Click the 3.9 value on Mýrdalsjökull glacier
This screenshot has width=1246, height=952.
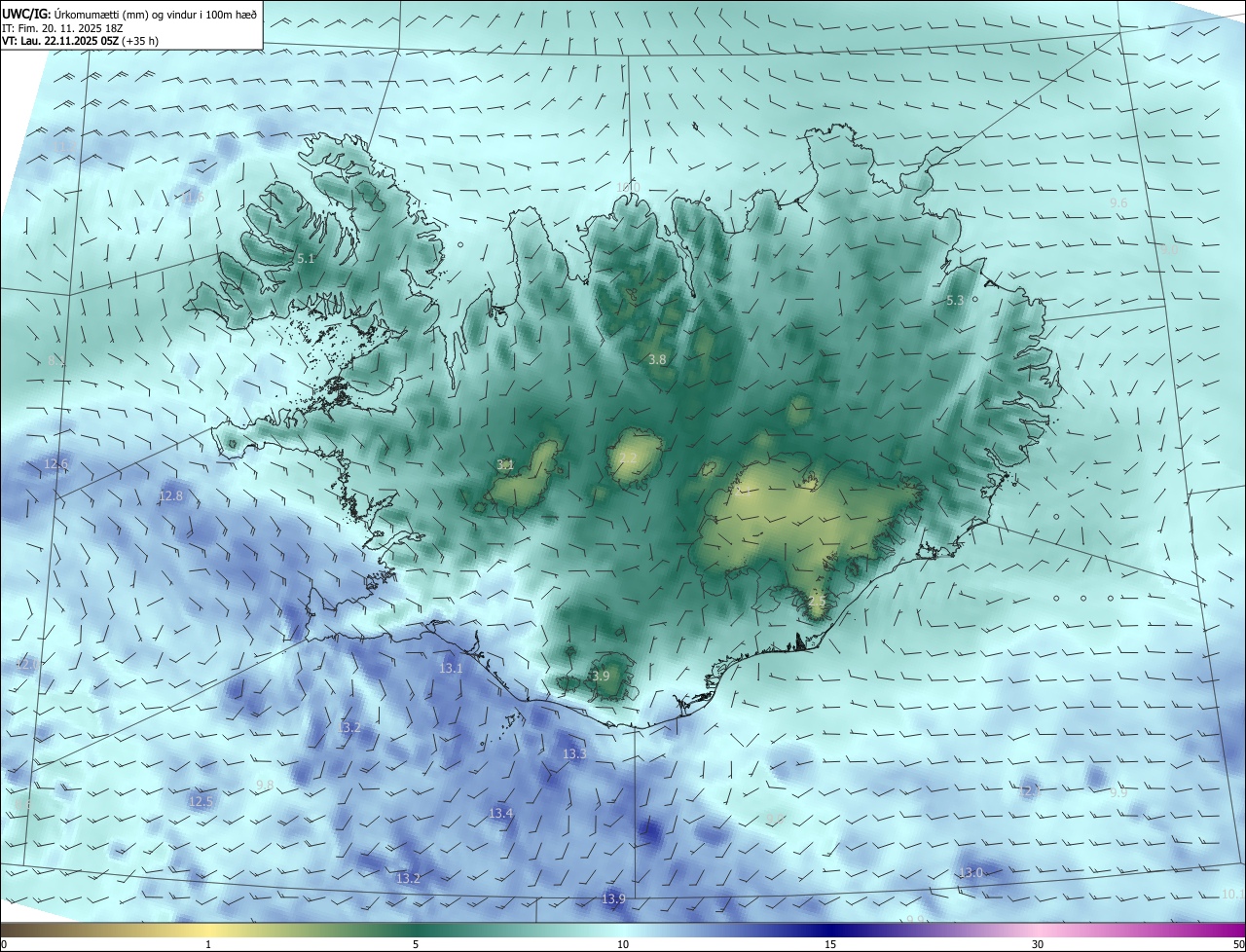(601, 677)
